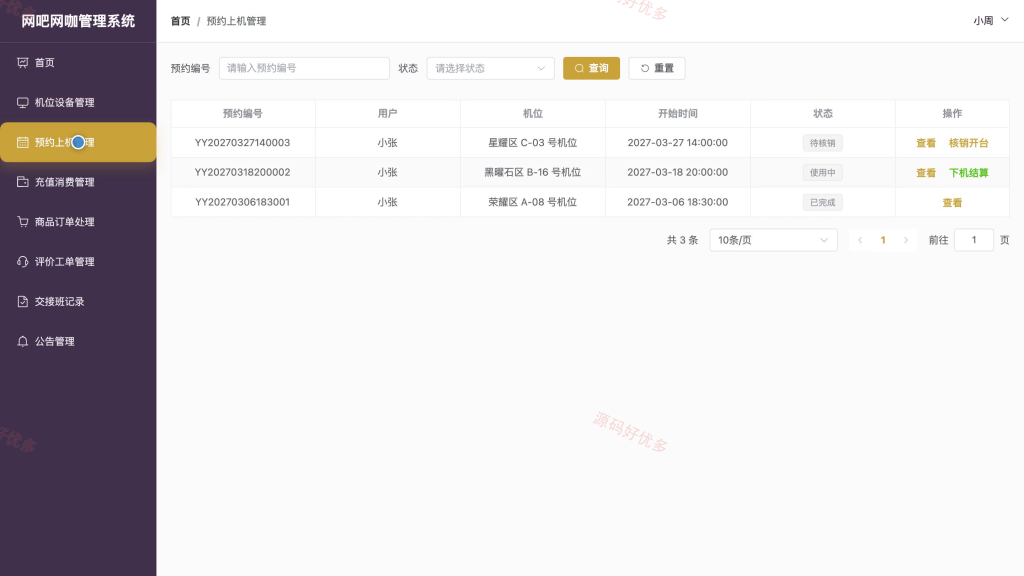Go to the previous page arrow
This screenshot has width=1024, height=576.
pyautogui.click(x=860, y=240)
